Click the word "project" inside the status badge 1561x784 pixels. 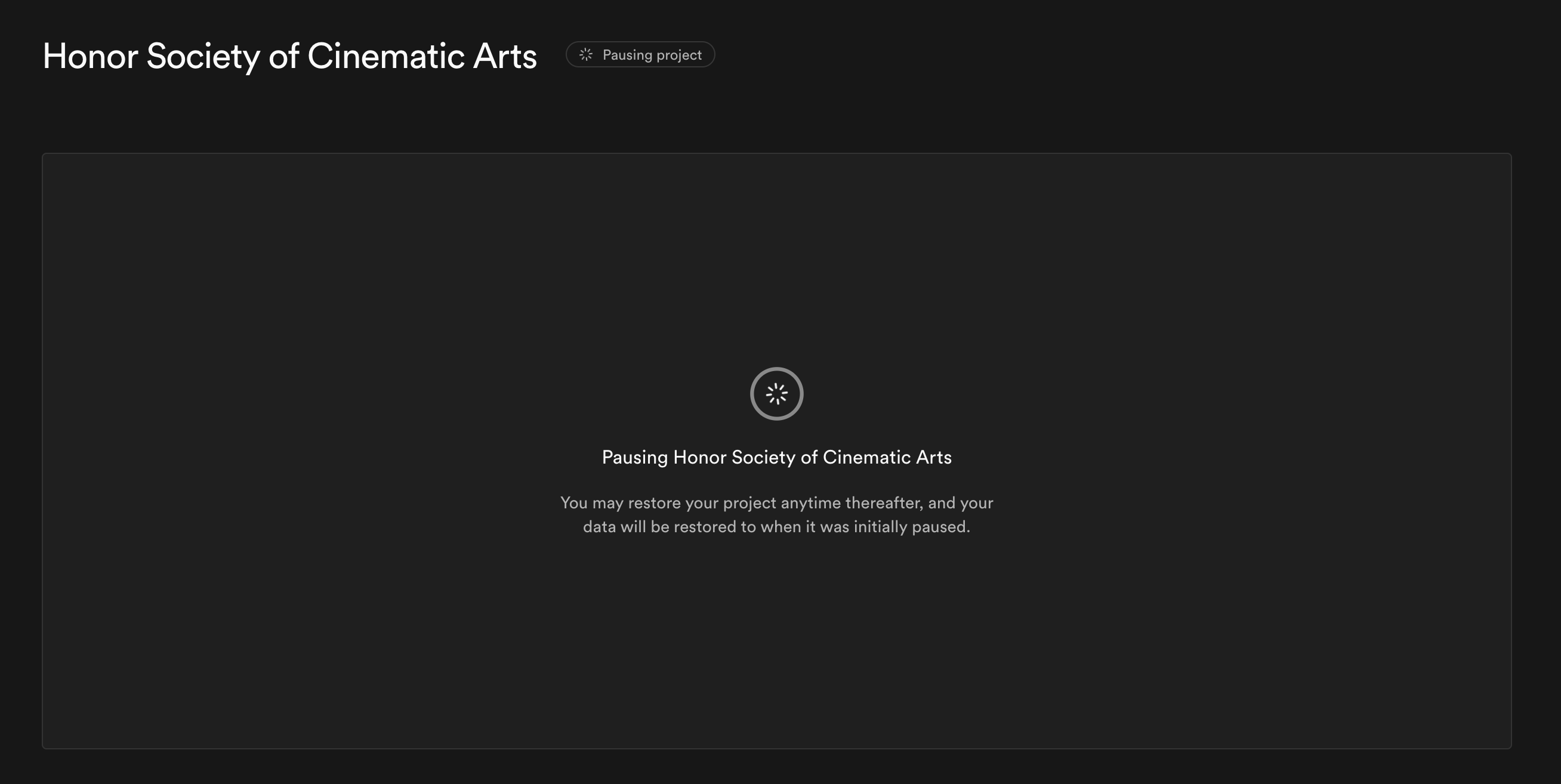pos(678,55)
